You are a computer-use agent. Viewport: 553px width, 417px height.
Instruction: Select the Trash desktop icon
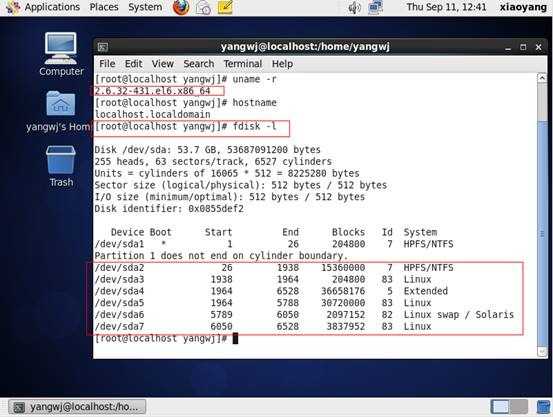(x=61, y=167)
